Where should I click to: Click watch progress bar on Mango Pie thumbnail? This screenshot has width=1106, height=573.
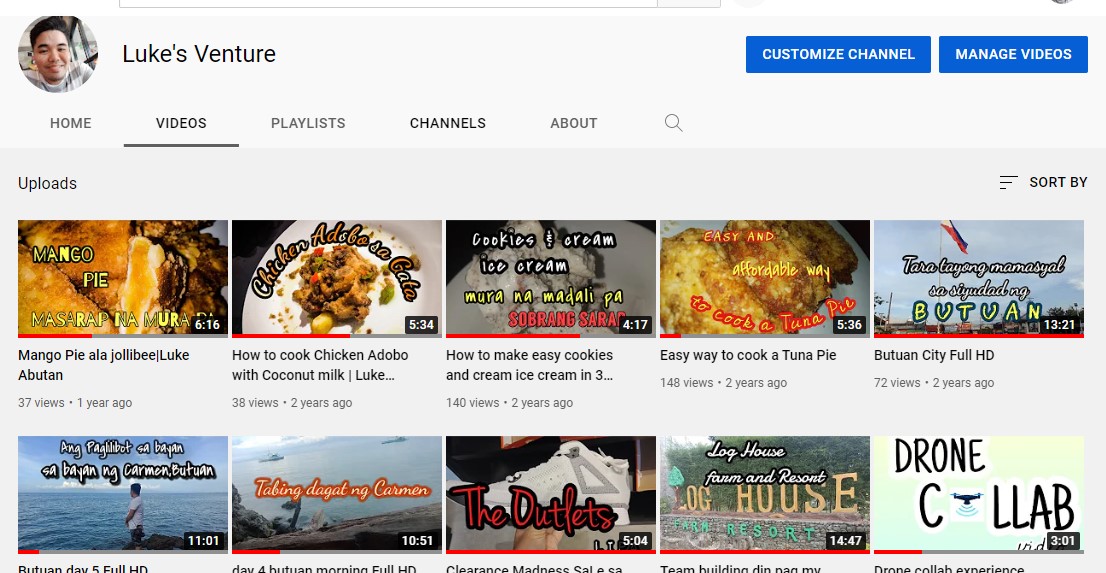(123, 336)
